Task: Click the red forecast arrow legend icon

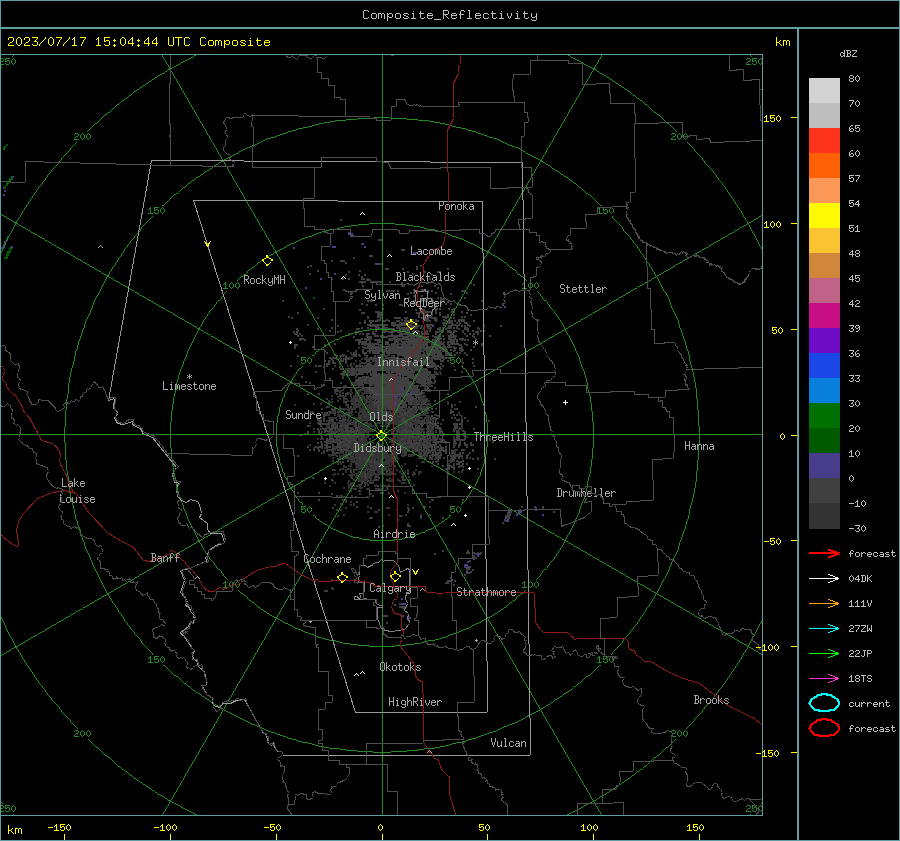Action: coord(824,553)
